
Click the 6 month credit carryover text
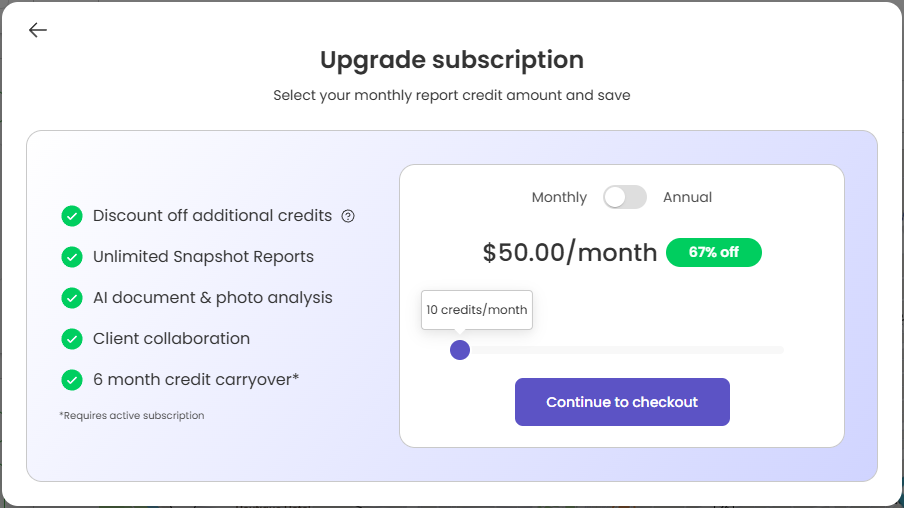point(196,380)
